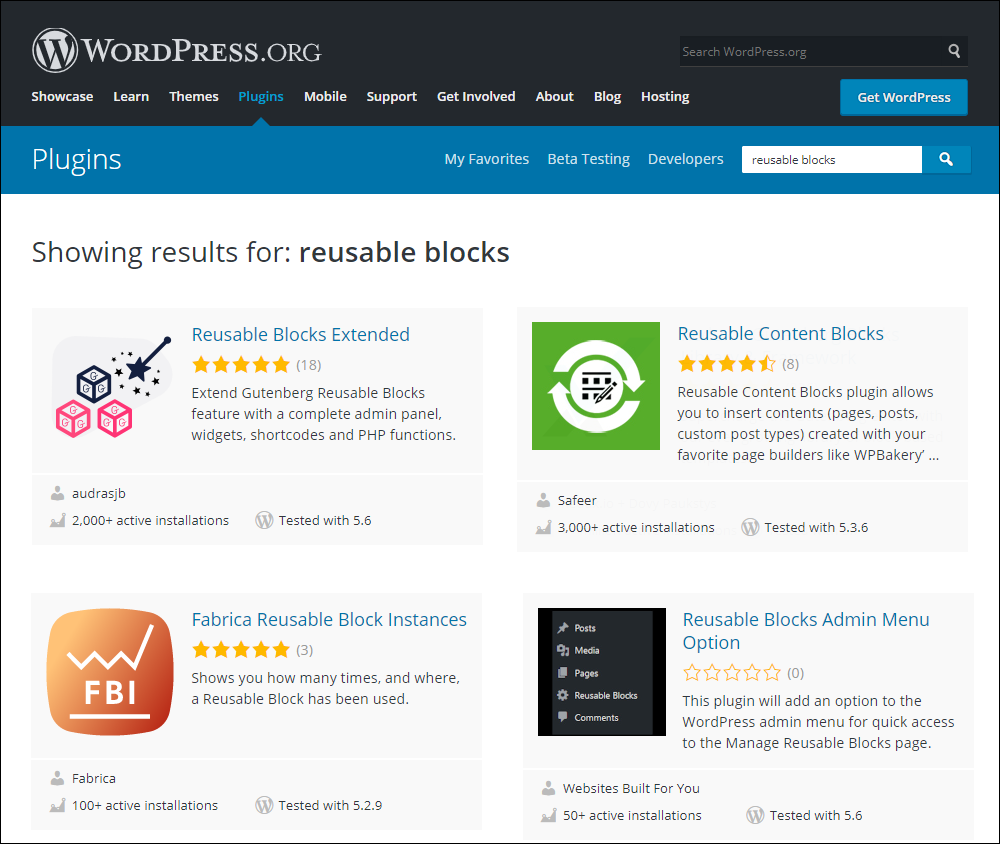Open Reusable Blocks Admin Menu Option title
Image resolution: width=1000 pixels, height=844 pixels.
point(806,631)
